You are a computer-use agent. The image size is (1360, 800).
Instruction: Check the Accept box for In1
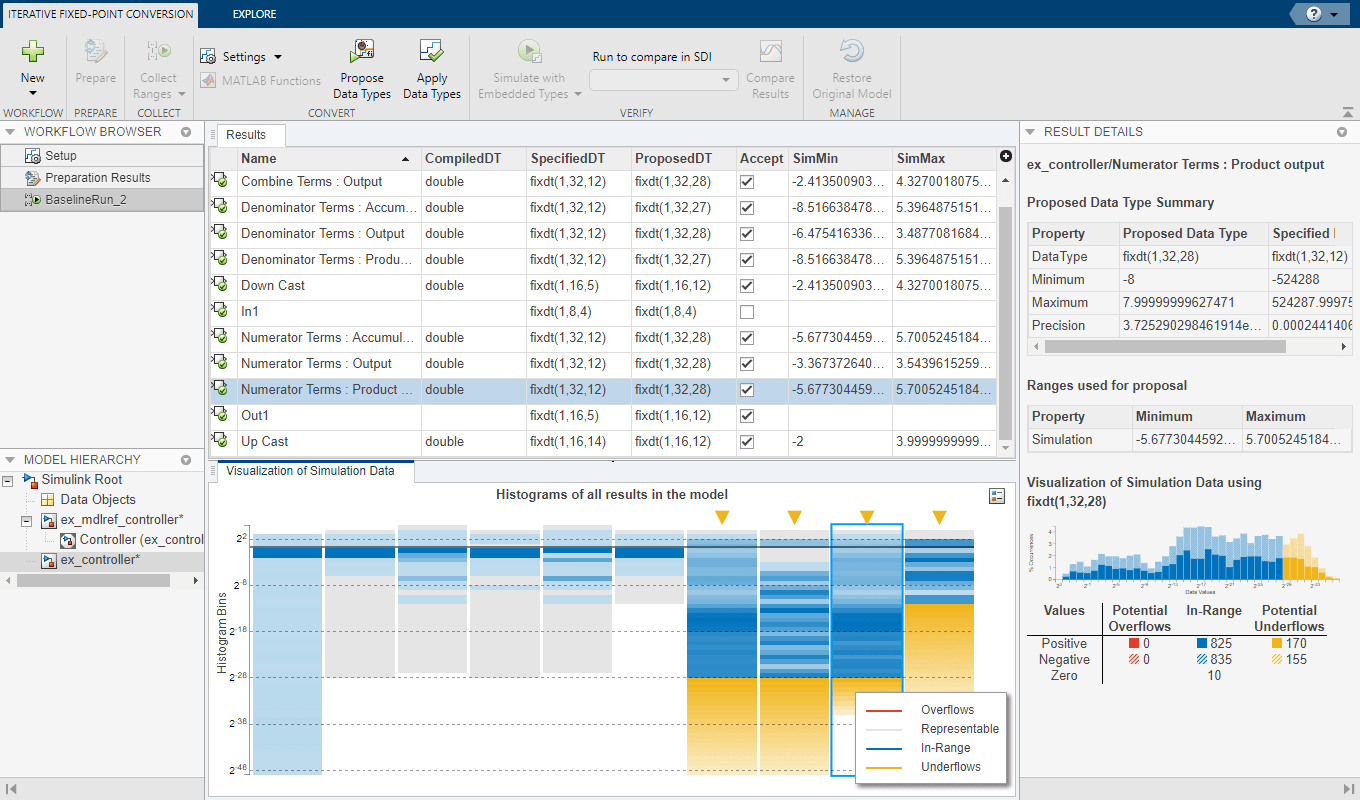[x=746, y=312]
